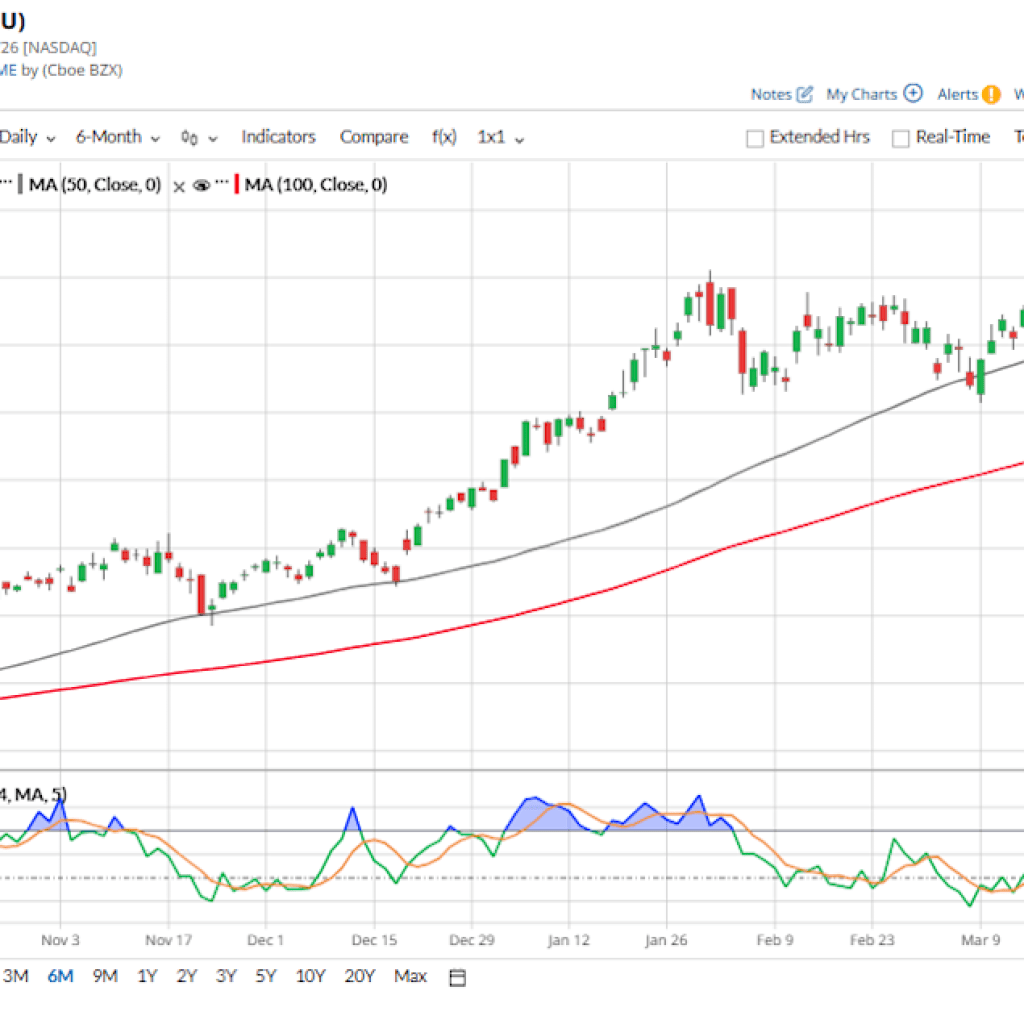Click the Notes edit icon
The height and width of the screenshot is (1024, 1024).
pos(804,94)
